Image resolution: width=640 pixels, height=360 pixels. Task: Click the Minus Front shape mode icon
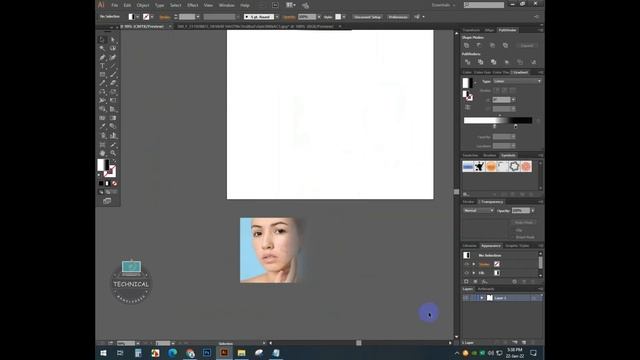tap(479, 45)
